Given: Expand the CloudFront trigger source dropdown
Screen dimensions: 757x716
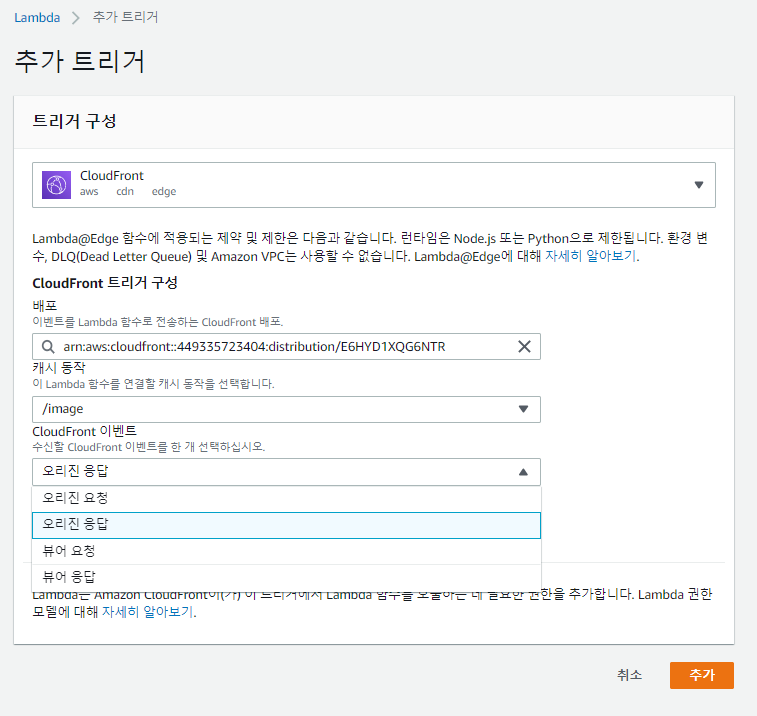Looking at the screenshot, I should tap(374, 185).
